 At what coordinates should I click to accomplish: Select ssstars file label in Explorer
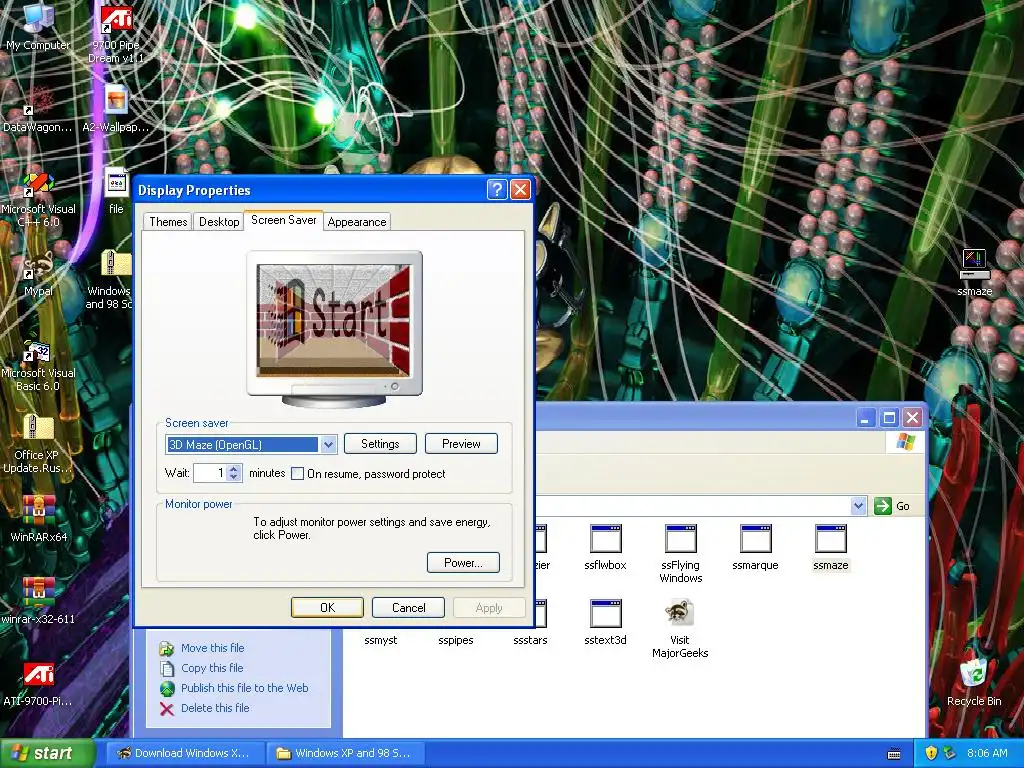tap(530, 640)
